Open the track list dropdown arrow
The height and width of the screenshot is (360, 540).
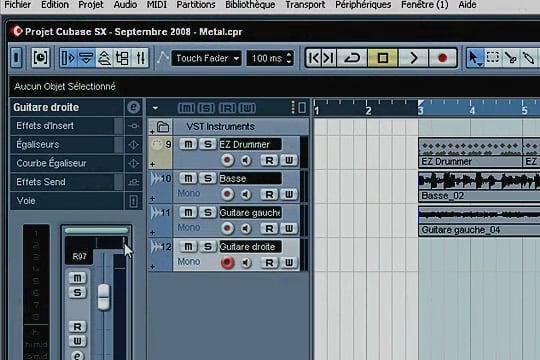pyautogui.click(x=155, y=108)
